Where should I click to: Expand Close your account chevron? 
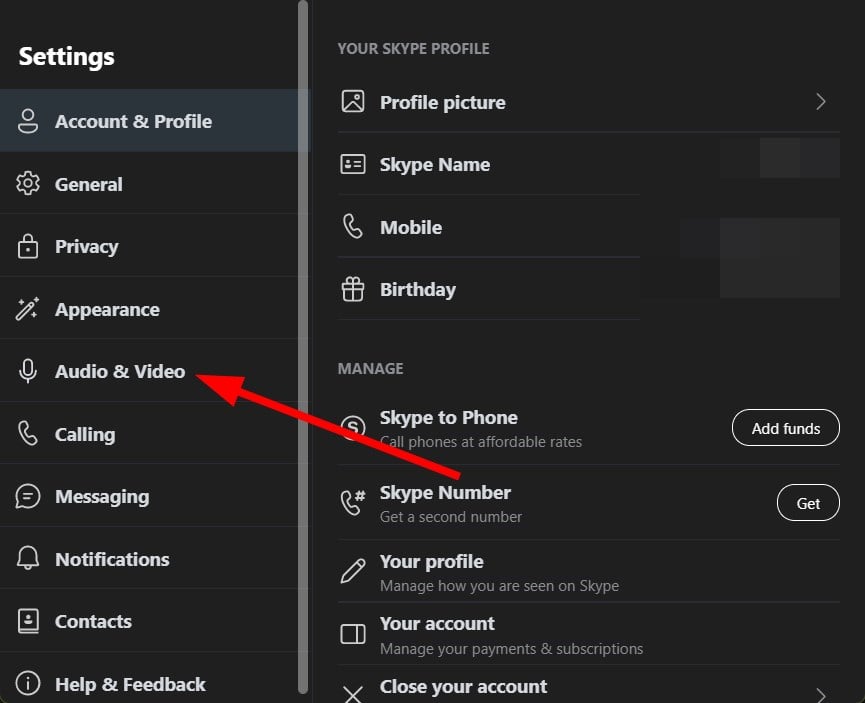(x=821, y=695)
